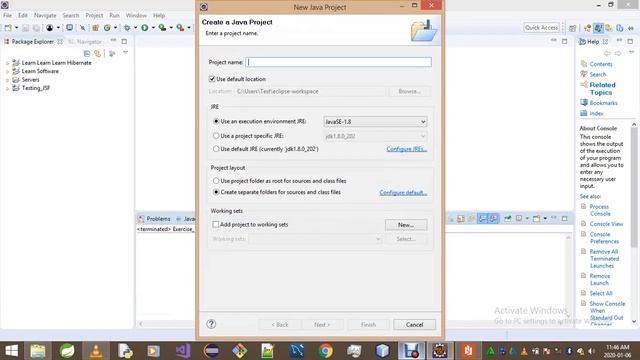This screenshot has height=360, width=640.
Task: Click the Configure JREs link
Action: point(407,149)
